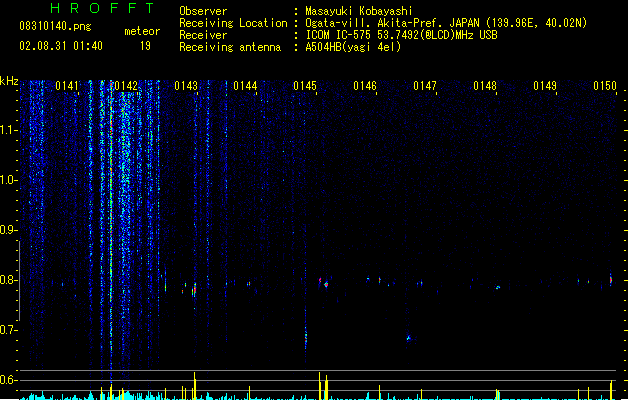Click the vertical echo streak below 0.7 kHz near 0145
Screen dimensions: 629x400
pyautogui.click(x=306, y=337)
